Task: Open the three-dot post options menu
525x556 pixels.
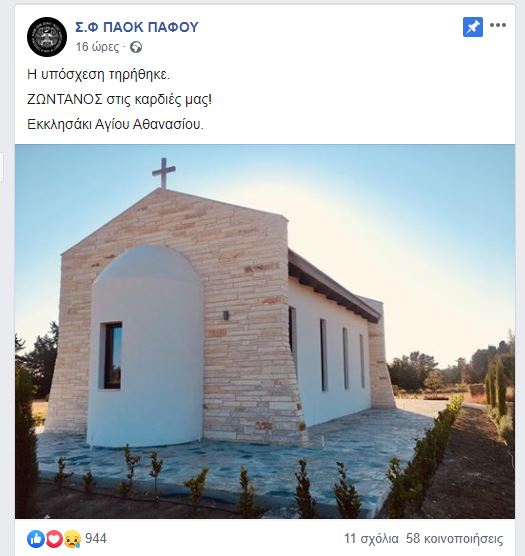Action: [x=498, y=25]
